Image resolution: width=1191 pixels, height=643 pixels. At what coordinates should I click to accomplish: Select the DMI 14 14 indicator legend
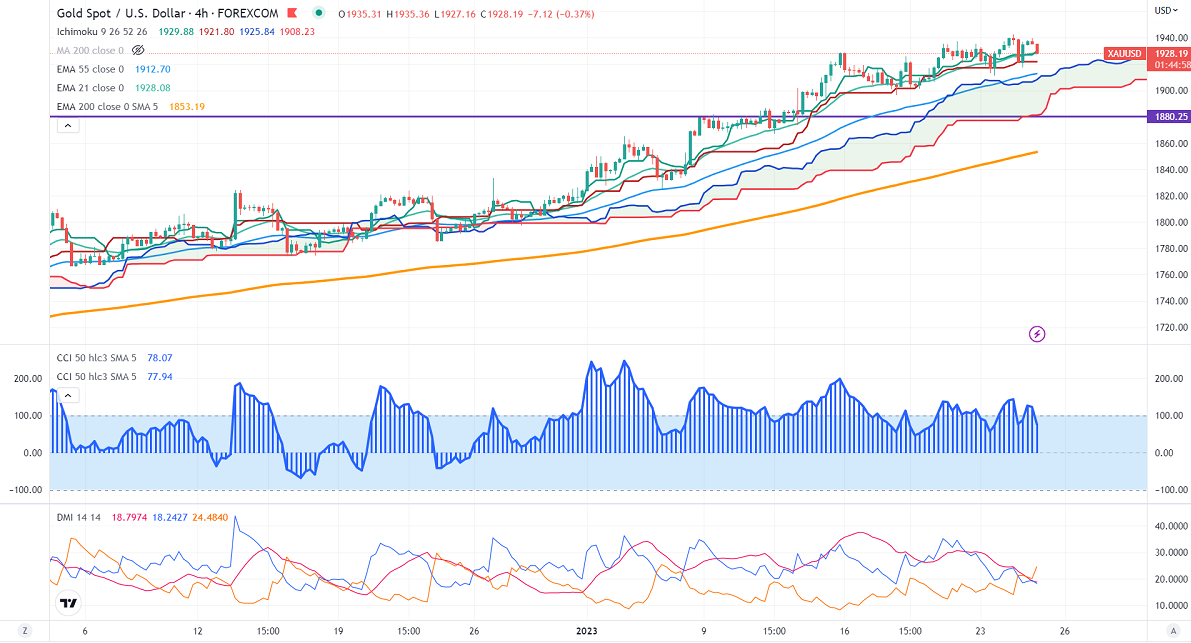76,516
